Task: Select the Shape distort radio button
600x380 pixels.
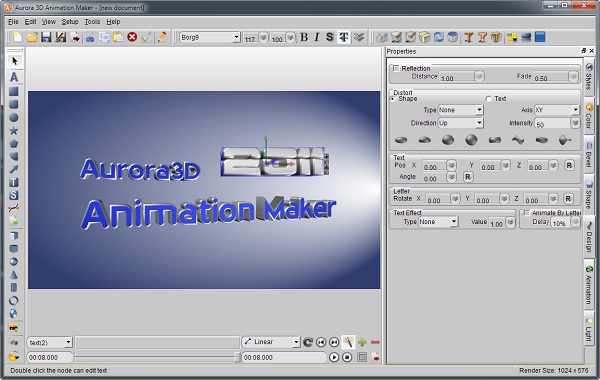Action: [x=393, y=99]
